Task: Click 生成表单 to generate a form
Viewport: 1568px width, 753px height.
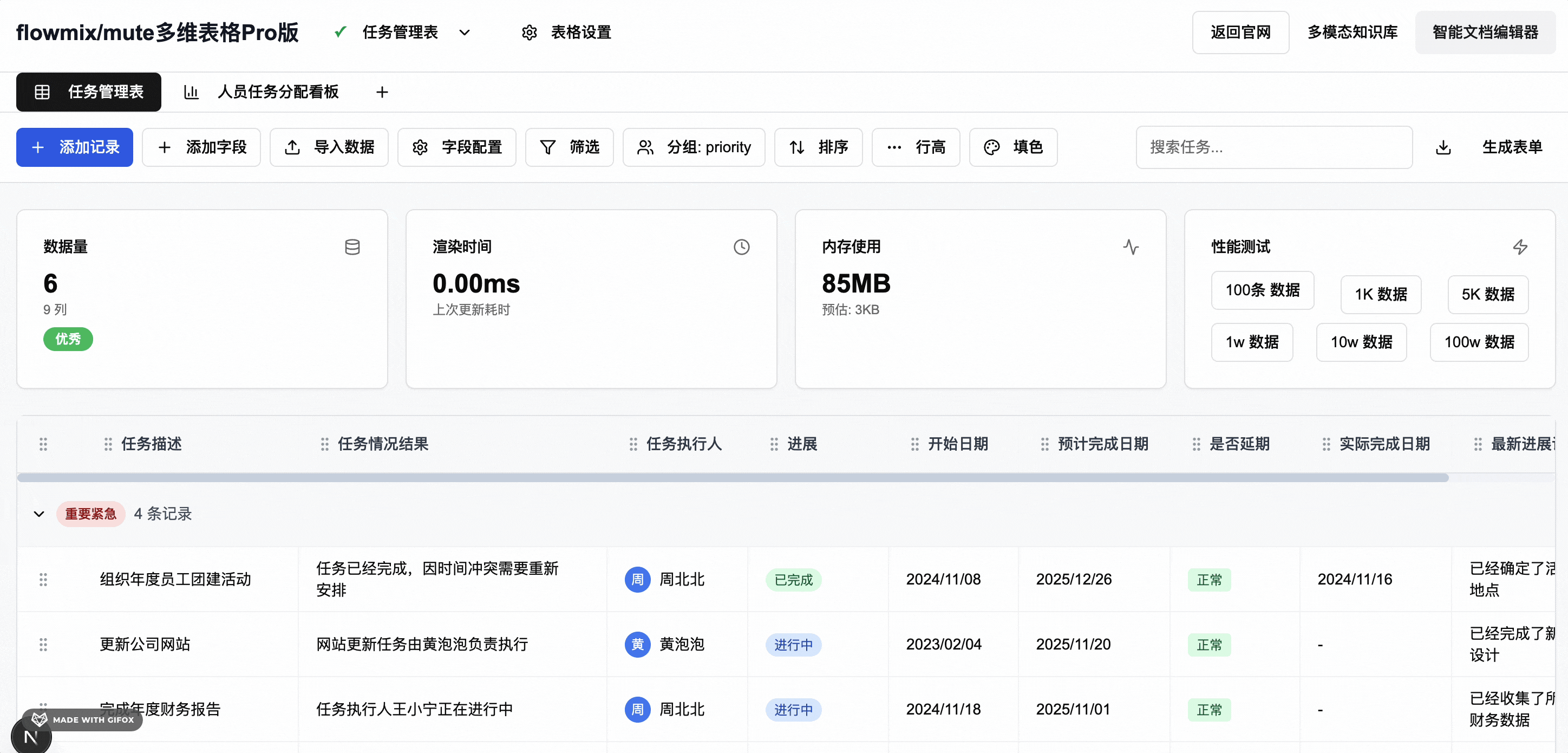Action: [1512, 147]
